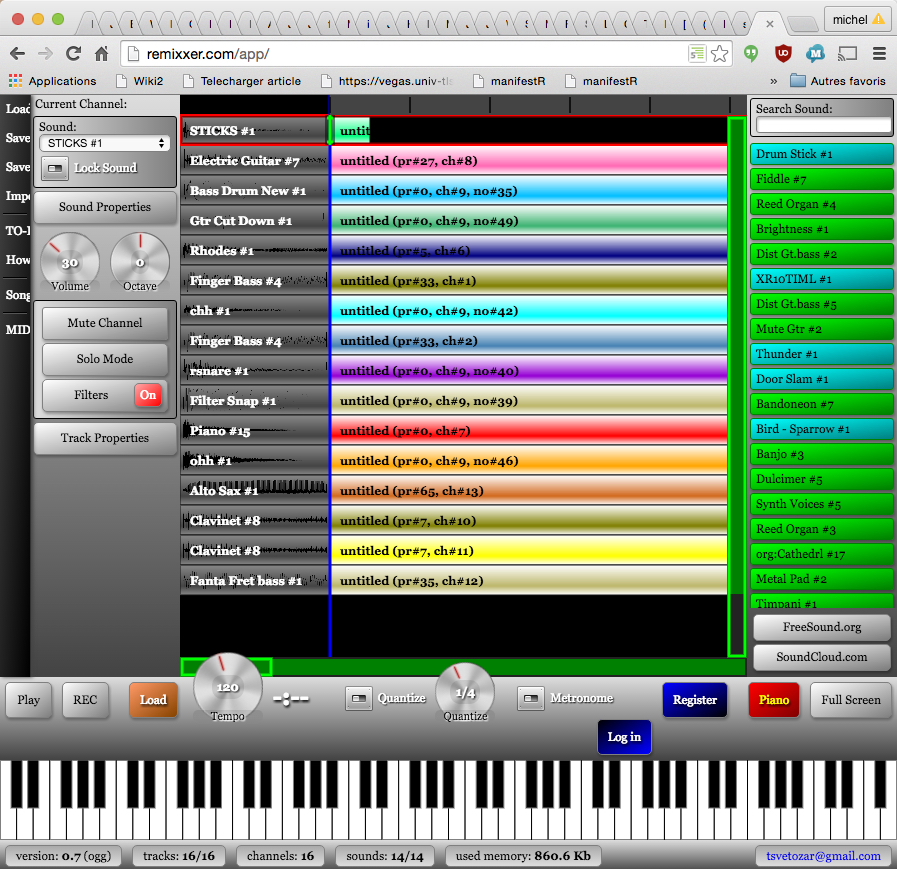Adjust the Volume knob
Viewport: 897px width, 869px height.
[70, 261]
